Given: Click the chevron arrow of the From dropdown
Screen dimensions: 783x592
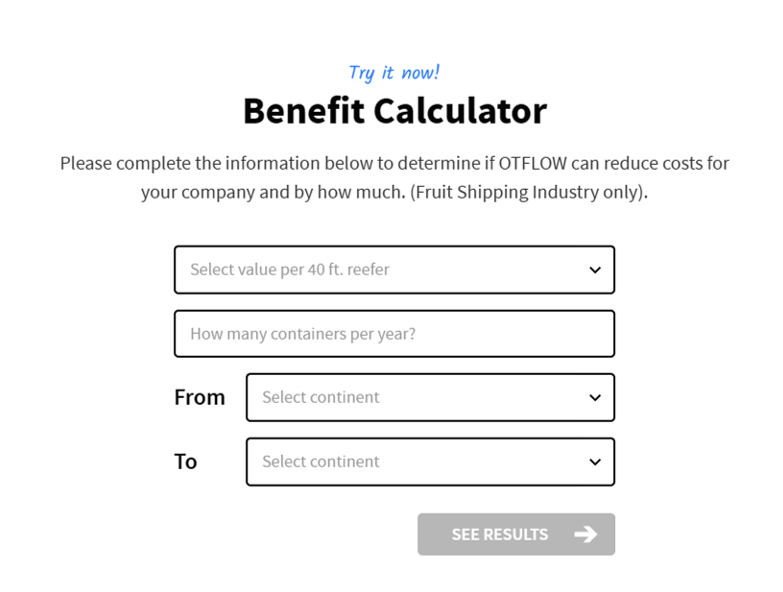Looking at the screenshot, I should [x=595, y=398].
